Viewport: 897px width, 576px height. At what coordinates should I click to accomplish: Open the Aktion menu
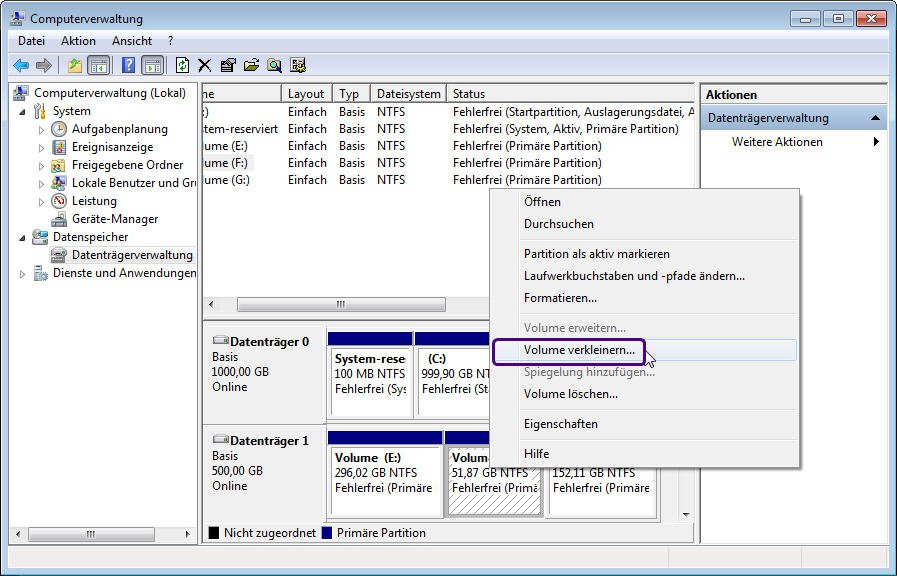(78, 41)
